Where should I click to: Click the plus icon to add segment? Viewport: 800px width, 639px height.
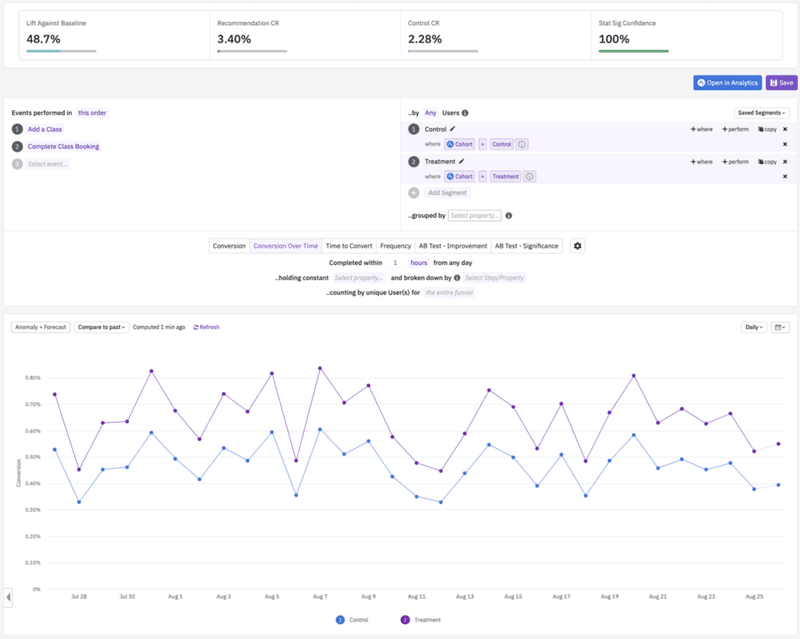coord(414,192)
